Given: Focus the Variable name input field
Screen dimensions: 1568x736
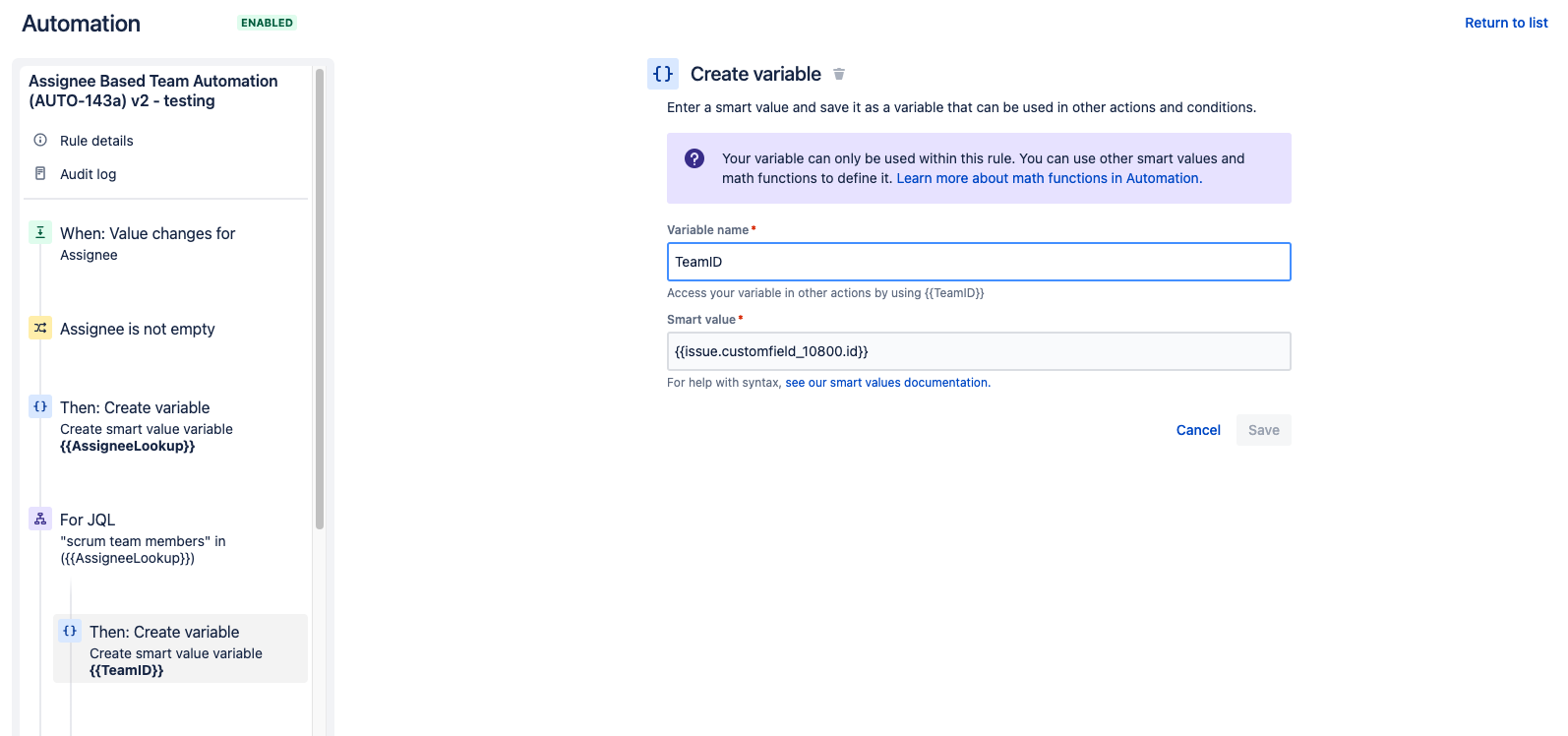Looking at the screenshot, I should click(979, 262).
